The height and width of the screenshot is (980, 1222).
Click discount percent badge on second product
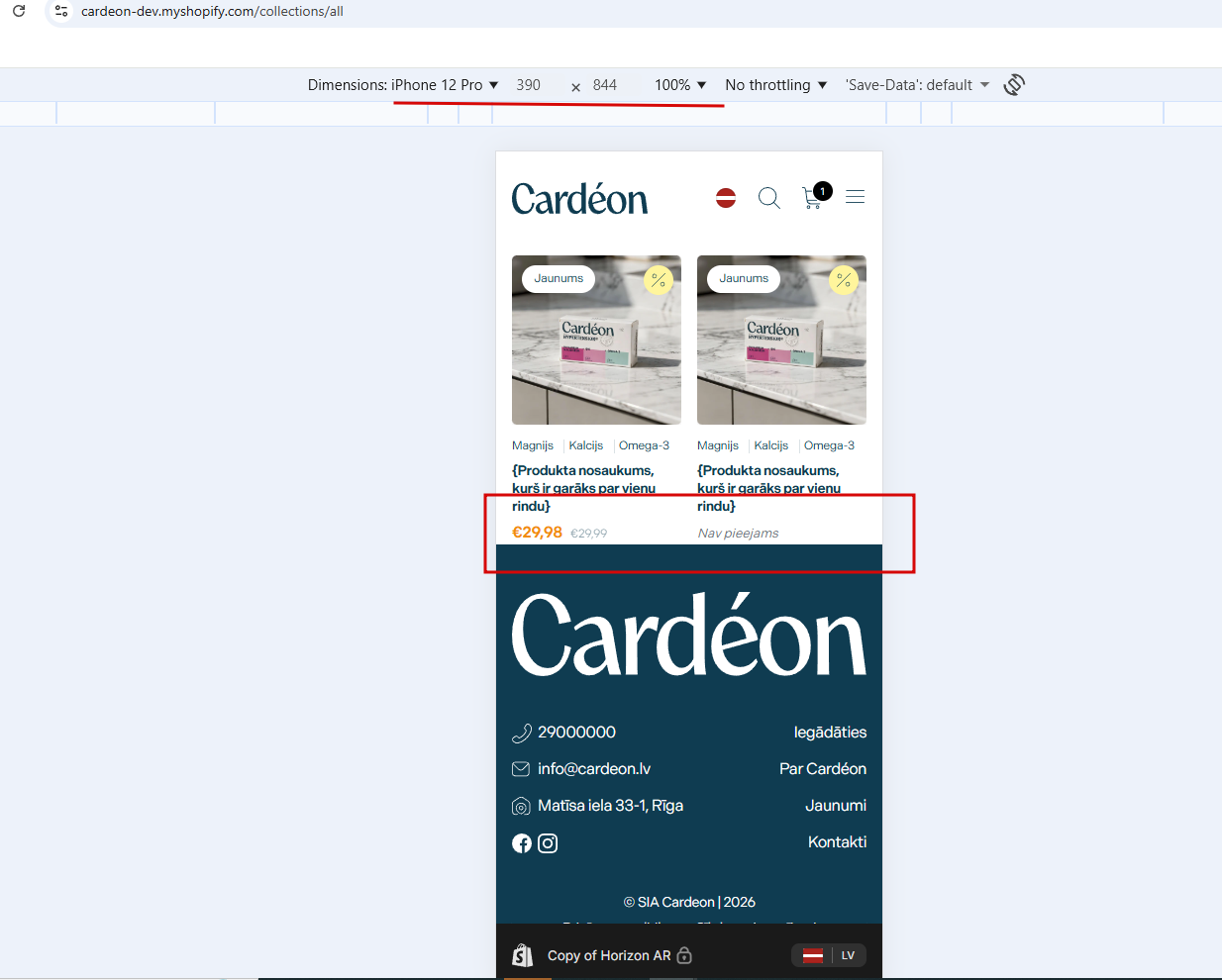coord(844,280)
